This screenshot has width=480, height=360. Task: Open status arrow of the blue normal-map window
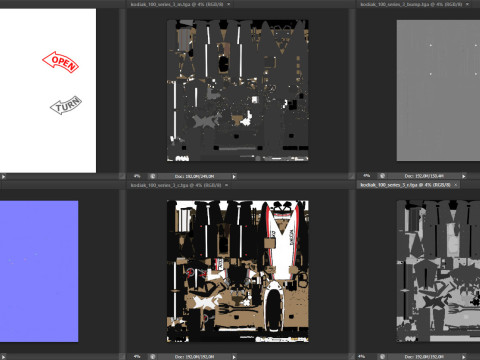coord(3,357)
